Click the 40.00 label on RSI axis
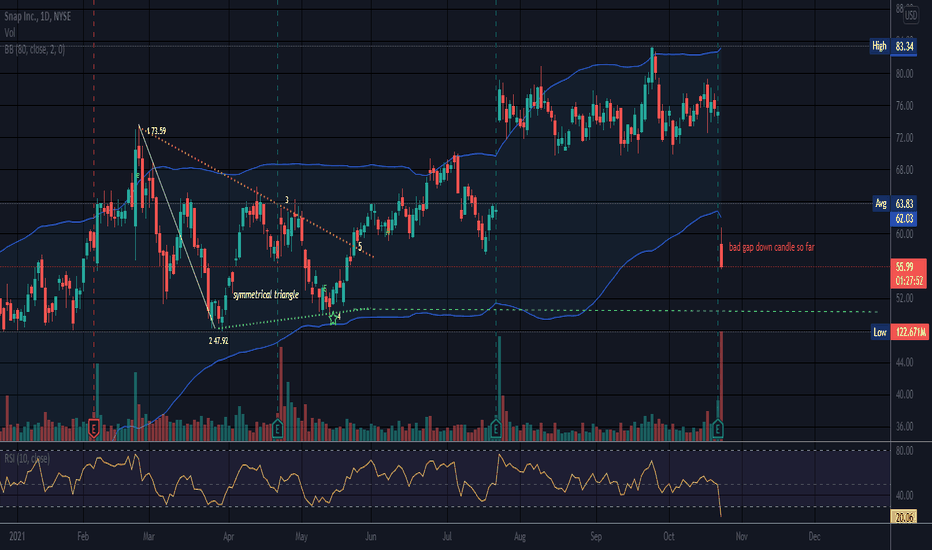Viewport: 932px width, 550px height. tap(904, 495)
